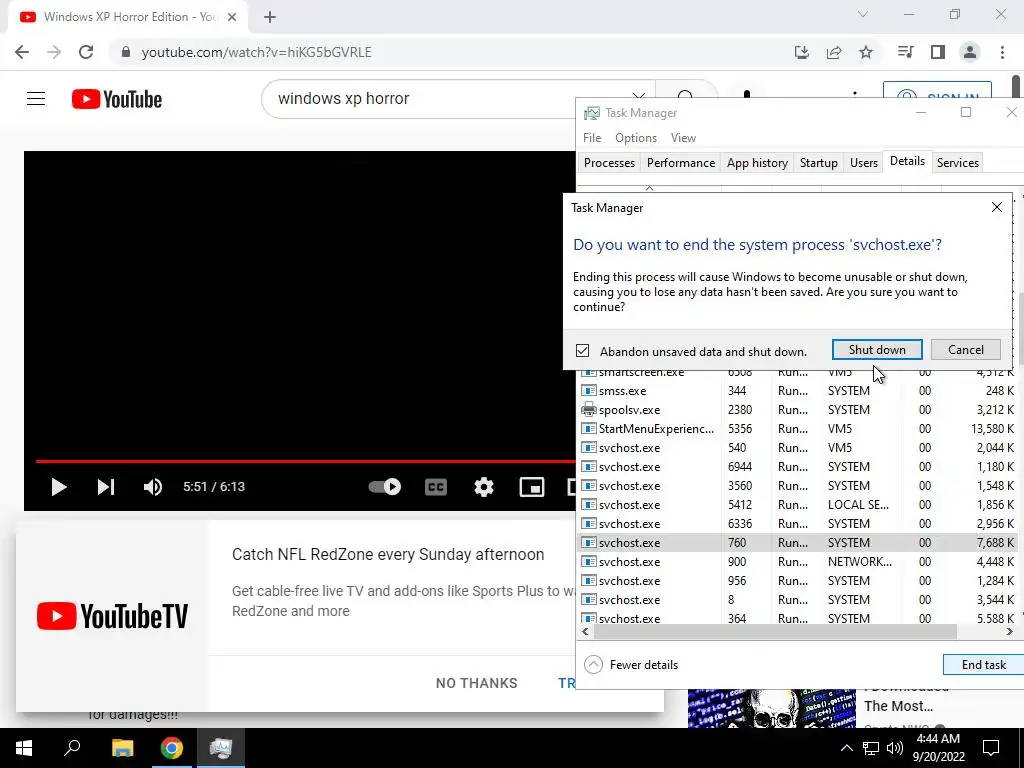Open a new browser tab with plus icon
The image size is (1024, 768).
[270, 17]
